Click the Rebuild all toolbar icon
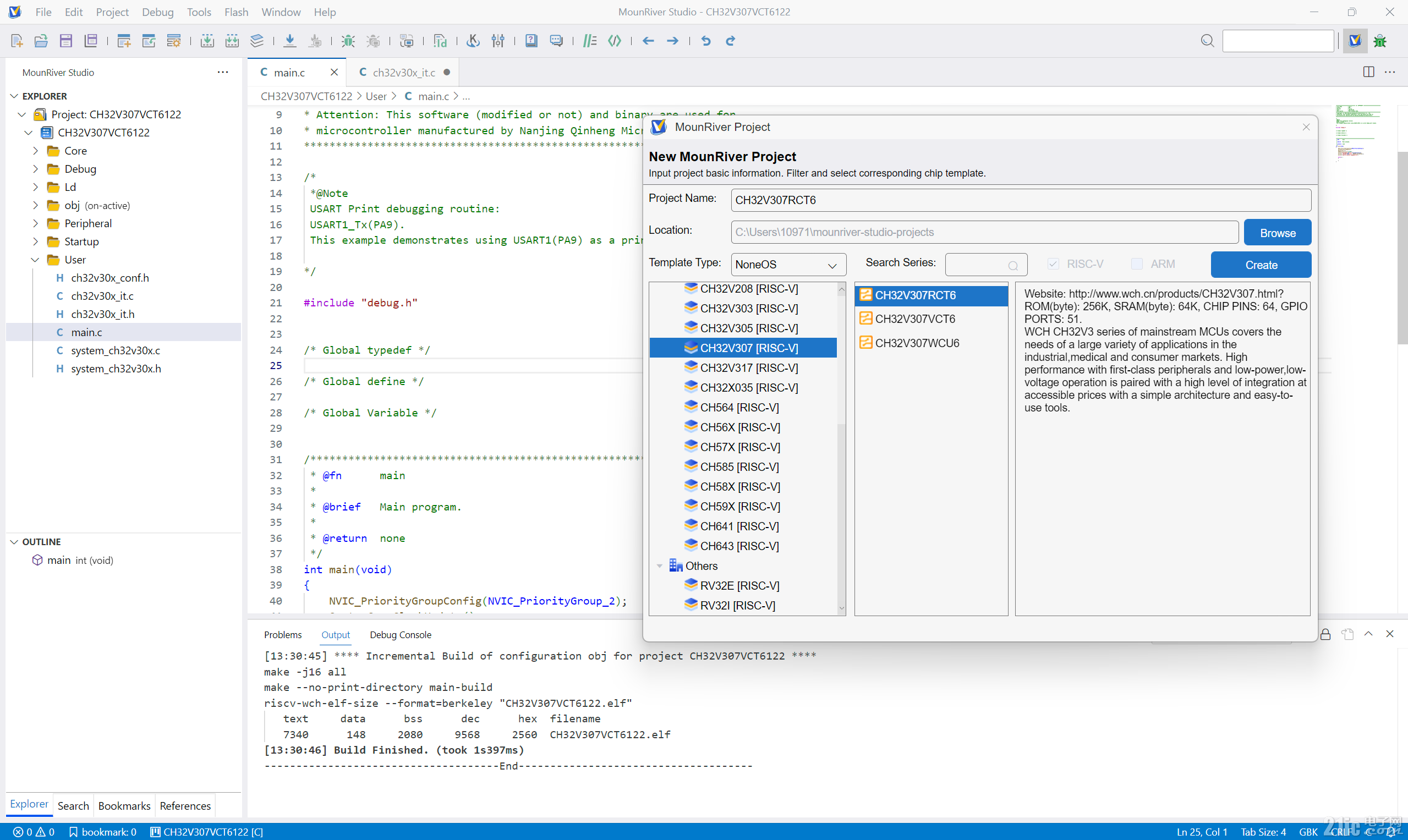The width and height of the screenshot is (1408, 840). [232, 41]
